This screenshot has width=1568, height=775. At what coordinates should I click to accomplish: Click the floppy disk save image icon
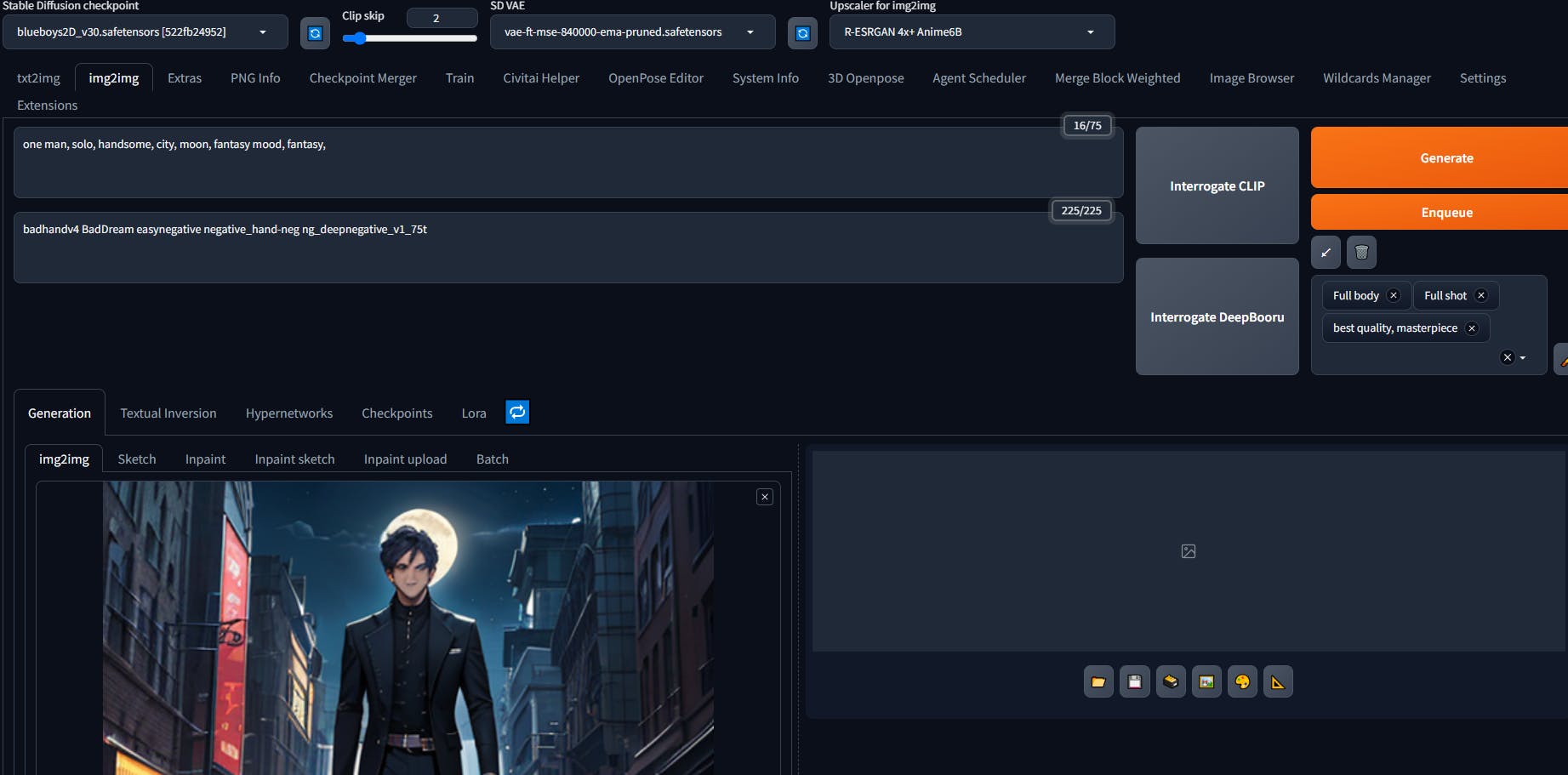tap(1134, 681)
